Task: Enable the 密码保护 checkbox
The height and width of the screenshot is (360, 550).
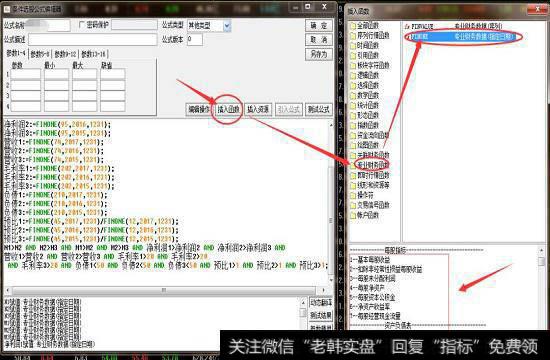Action: click(x=82, y=25)
